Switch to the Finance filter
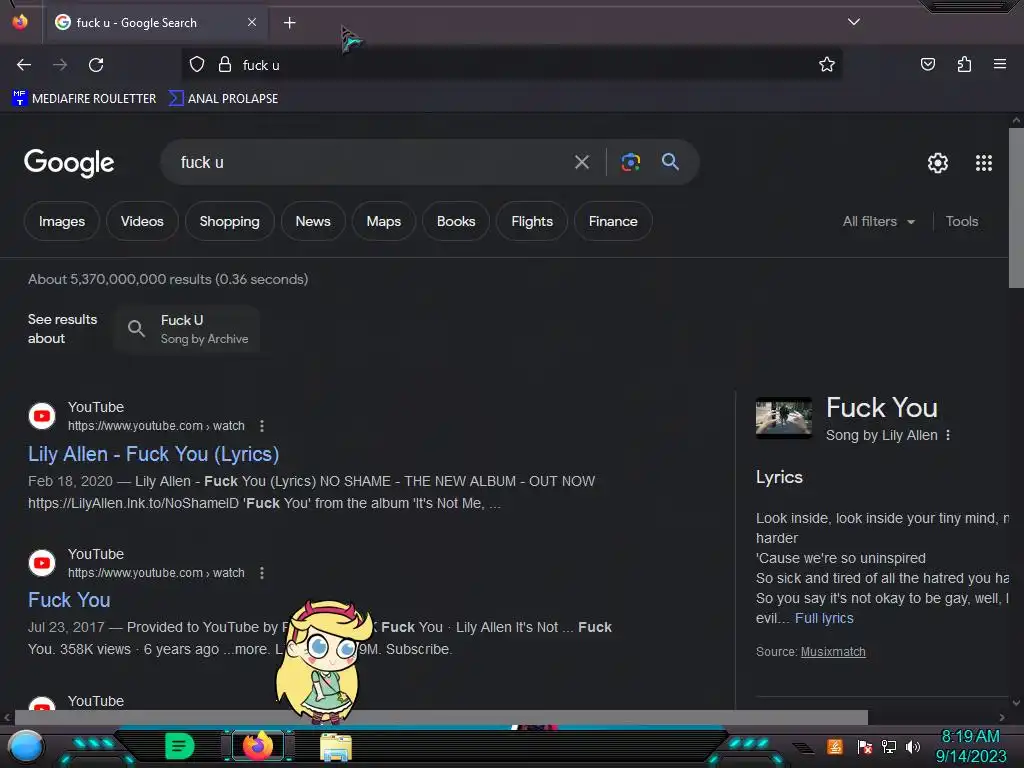This screenshot has width=1024, height=768. (x=613, y=221)
